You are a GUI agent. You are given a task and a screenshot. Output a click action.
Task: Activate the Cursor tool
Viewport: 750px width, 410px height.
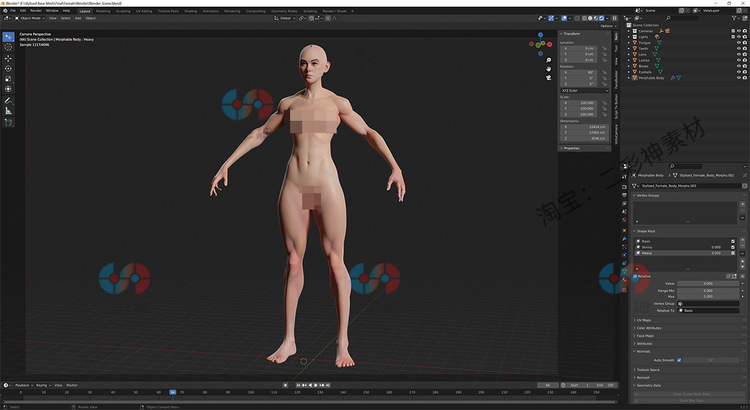(x=8, y=47)
